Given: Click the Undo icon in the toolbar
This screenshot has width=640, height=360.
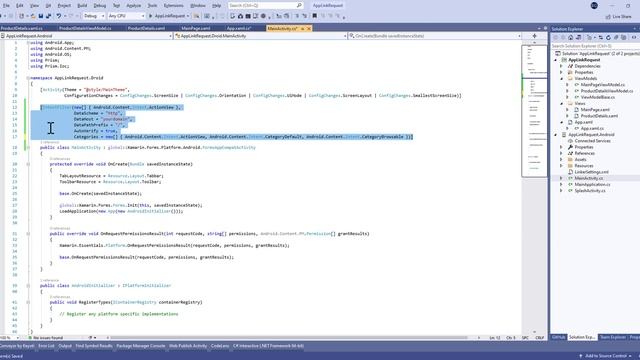Looking at the screenshot, I should [59, 16].
